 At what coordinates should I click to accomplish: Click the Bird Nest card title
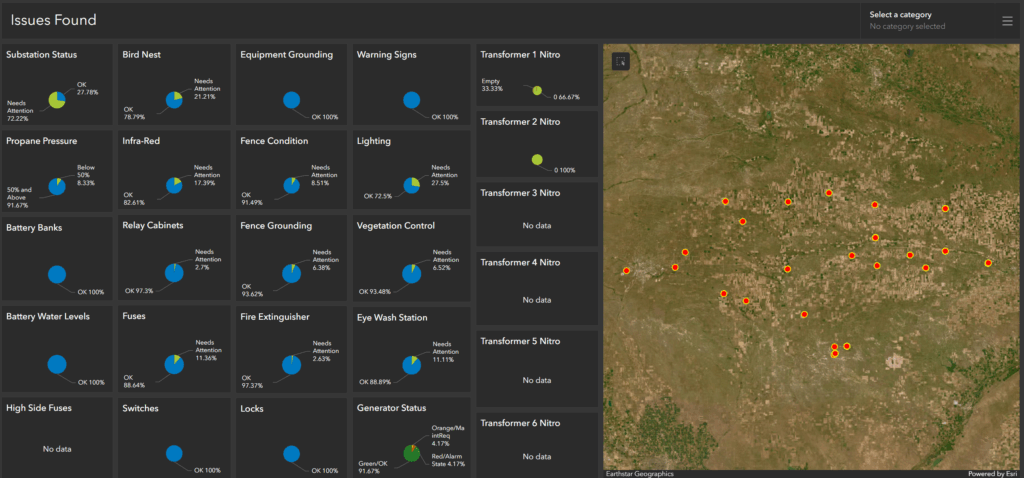[142, 55]
